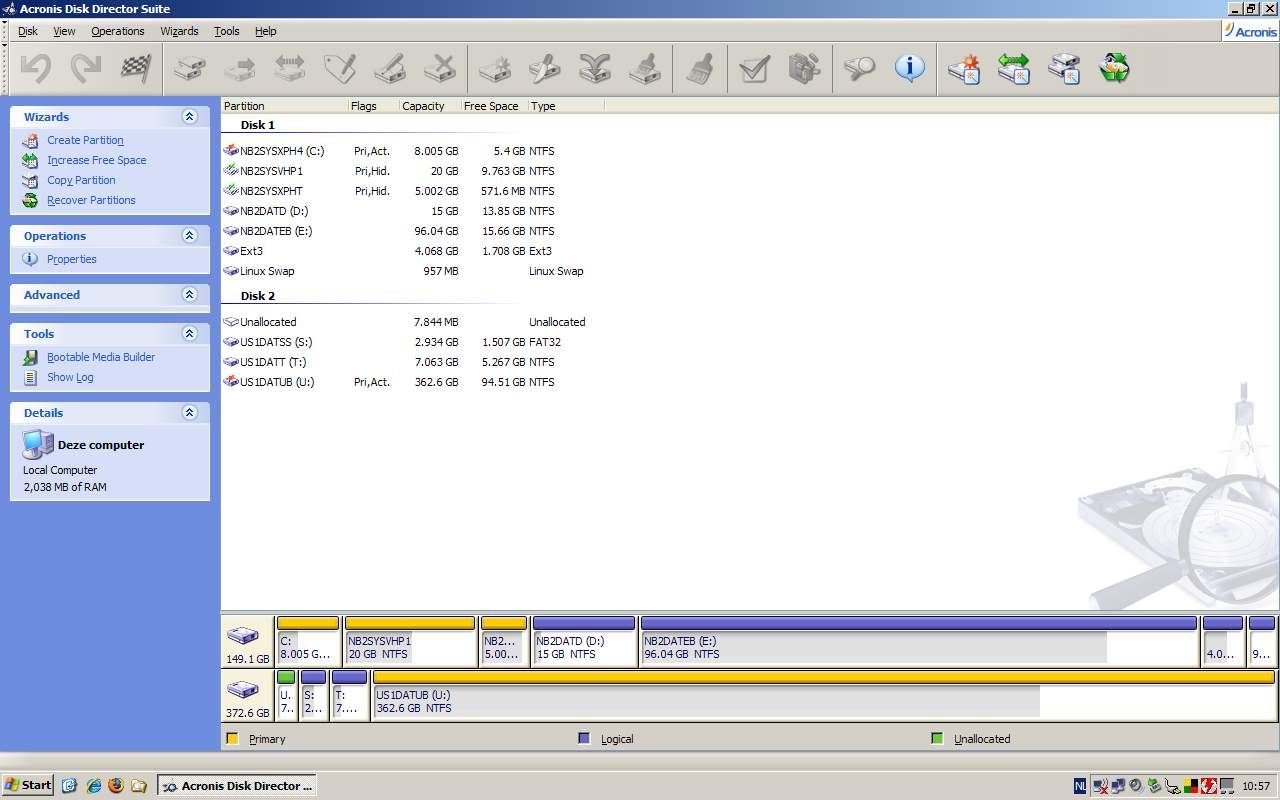
Task: Click Copy Partition wizard icon in toolbar
Action: tap(1064, 68)
